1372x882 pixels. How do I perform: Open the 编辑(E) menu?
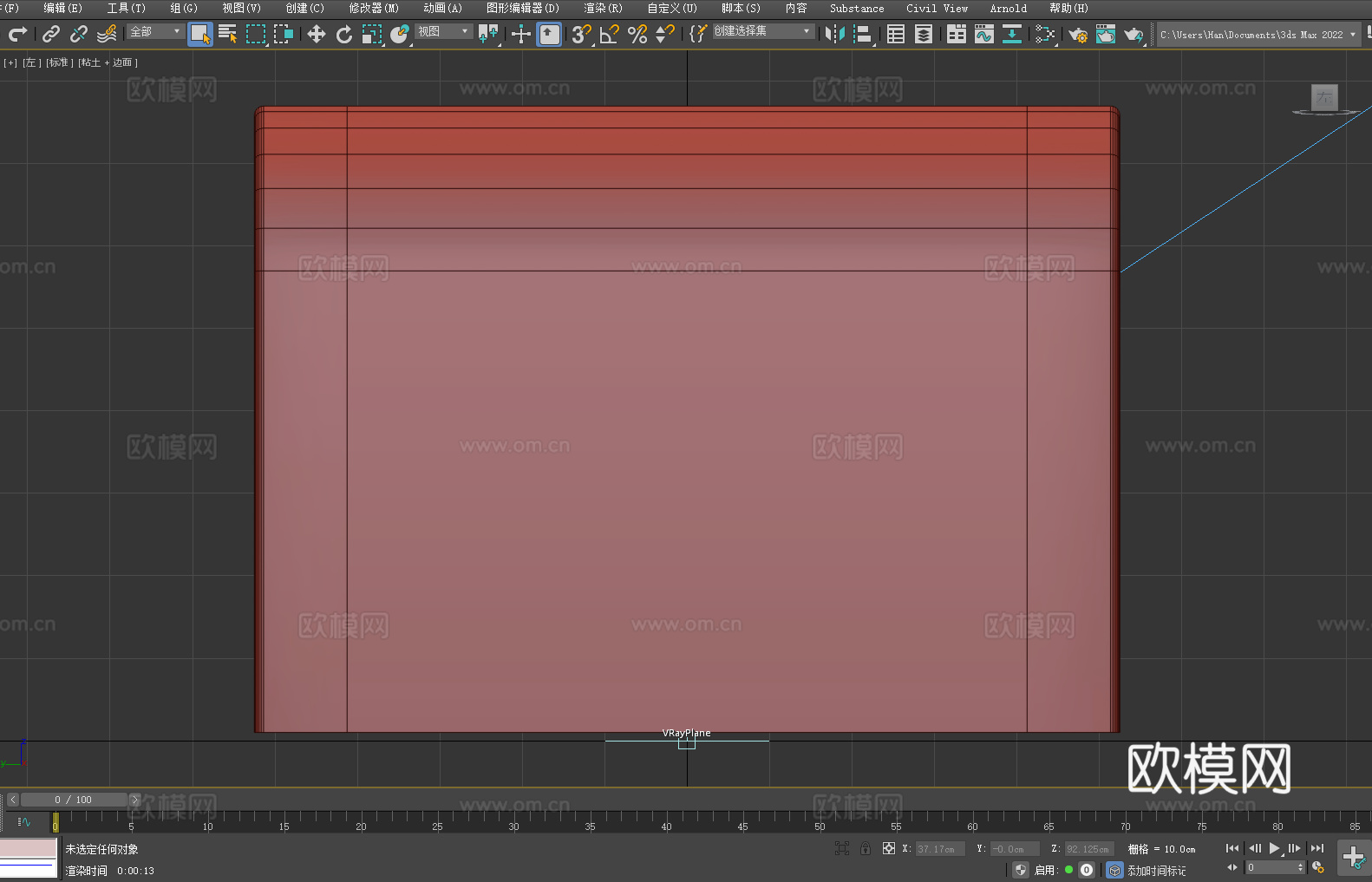(62, 8)
